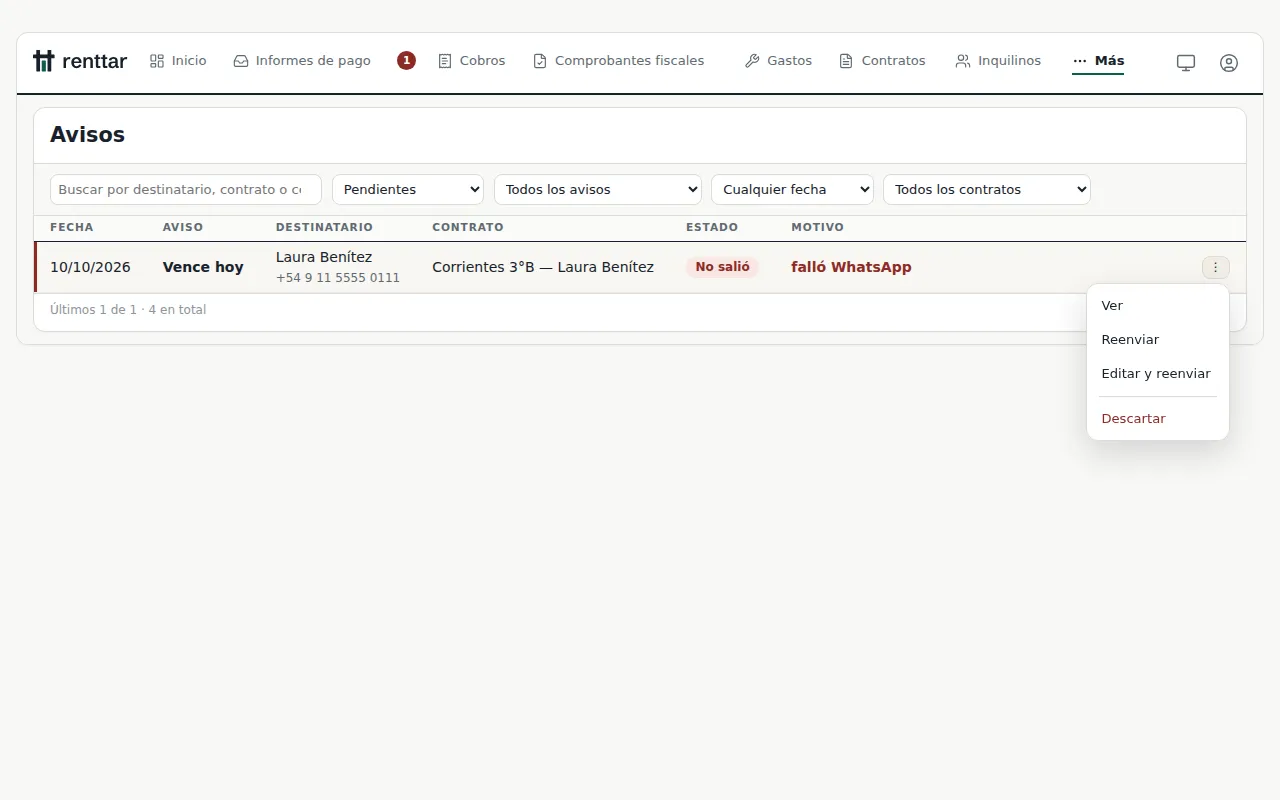The height and width of the screenshot is (800, 1280).
Task: Open the user account icon
Action: pyautogui.click(x=1229, y=62)
